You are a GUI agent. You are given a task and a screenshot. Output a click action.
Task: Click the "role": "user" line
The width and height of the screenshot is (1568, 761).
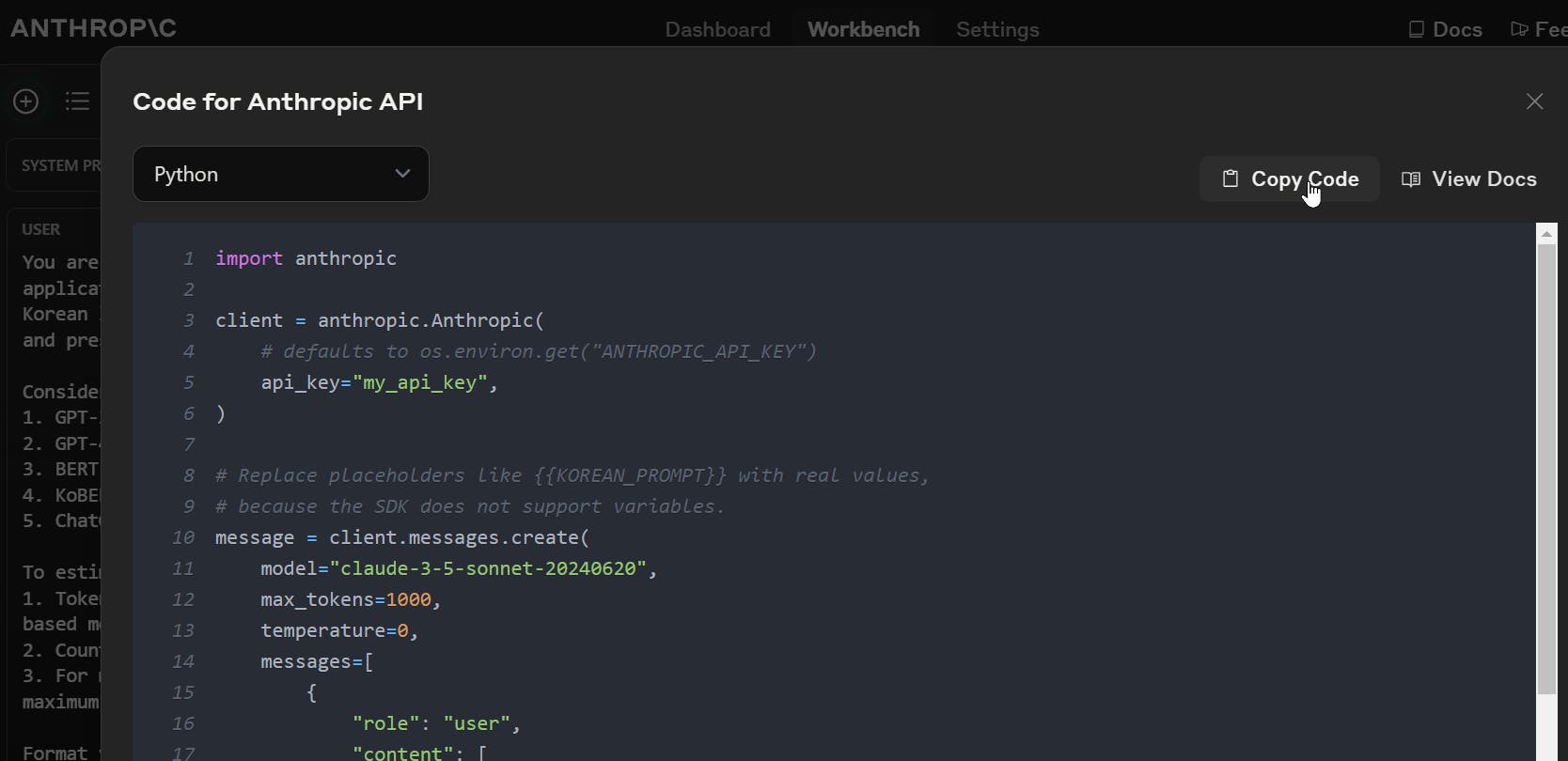[436, 723]
